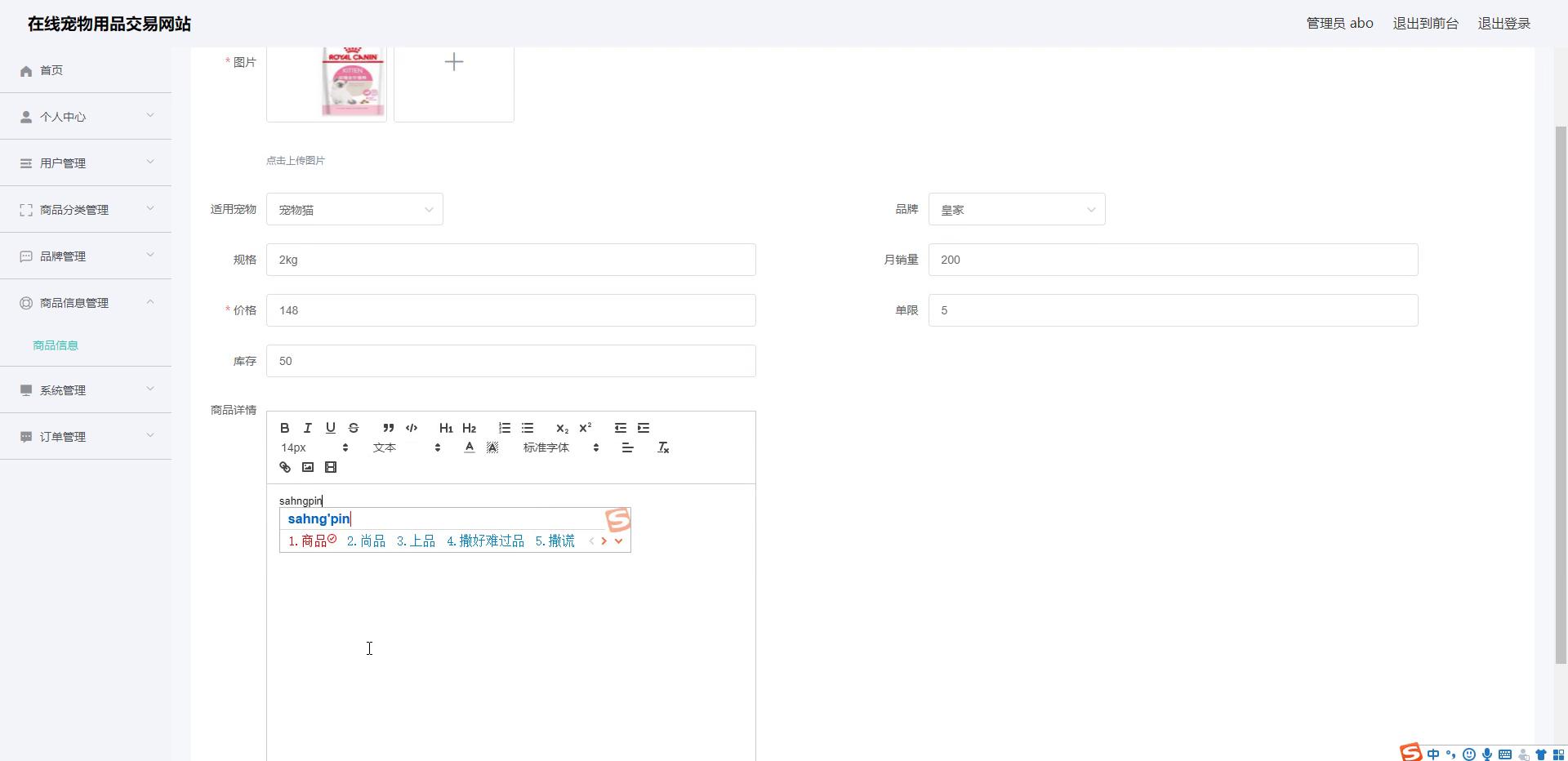Screen dimensions: 1568x761
Task: Click the 退出登录 link
Action: [x=1503, y=24]
